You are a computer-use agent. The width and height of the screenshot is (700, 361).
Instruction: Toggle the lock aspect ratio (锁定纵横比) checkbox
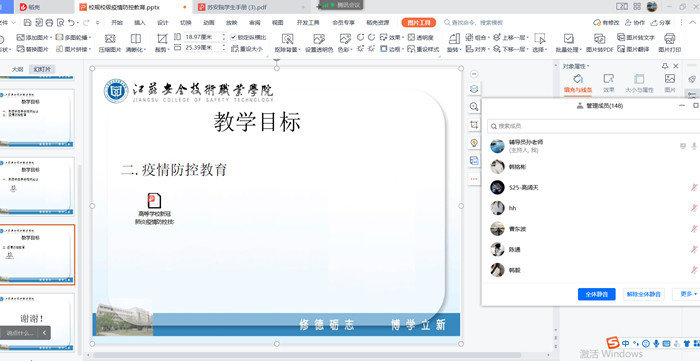coord(233,37)
